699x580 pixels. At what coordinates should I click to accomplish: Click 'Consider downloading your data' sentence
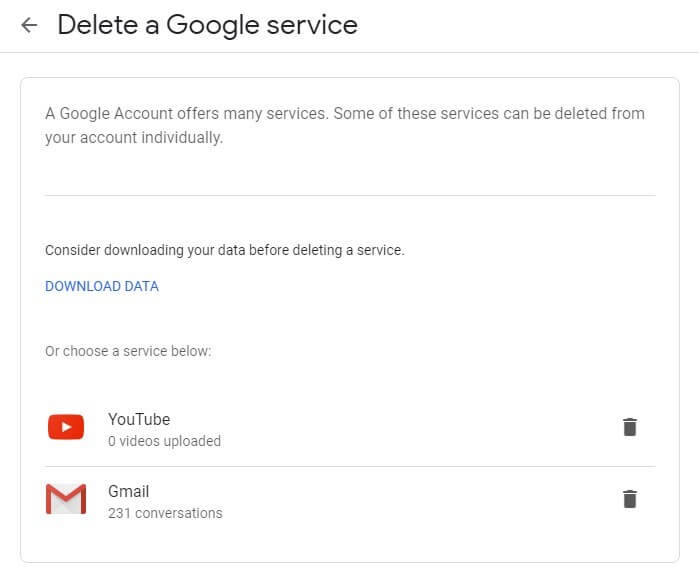tap(225, 250)
